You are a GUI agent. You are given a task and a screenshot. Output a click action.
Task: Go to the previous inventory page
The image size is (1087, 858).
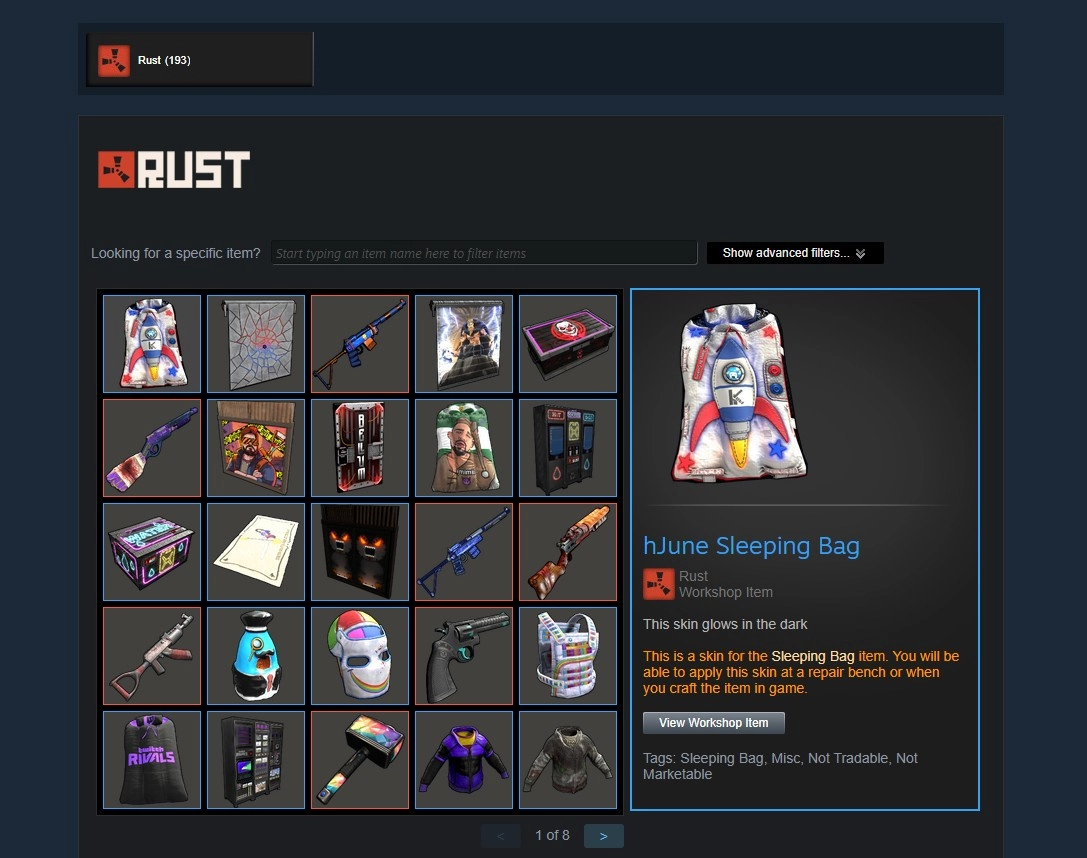(501, 836)
